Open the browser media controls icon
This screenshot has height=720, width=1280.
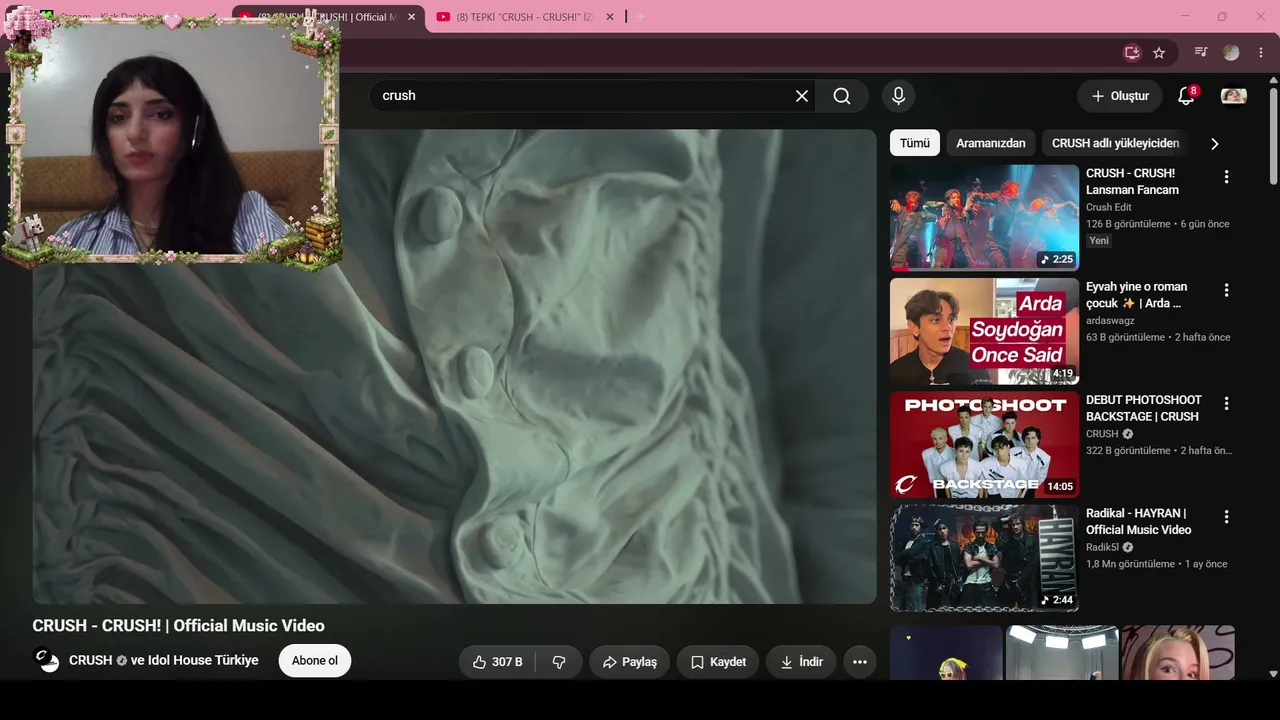[x=1201, y=53]
